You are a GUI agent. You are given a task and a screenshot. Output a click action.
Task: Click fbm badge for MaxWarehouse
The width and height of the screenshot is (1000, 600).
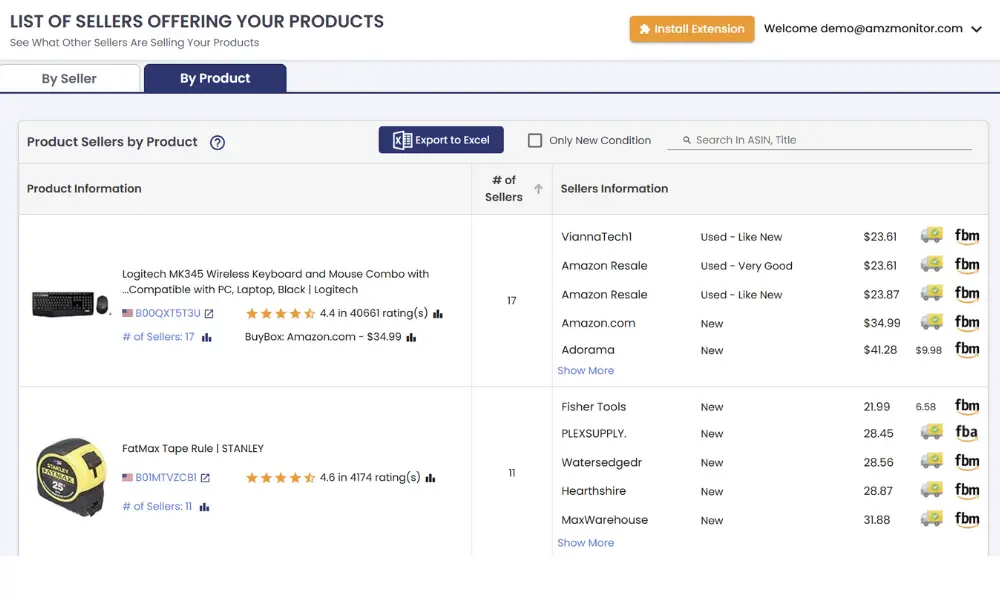[967, 520]
